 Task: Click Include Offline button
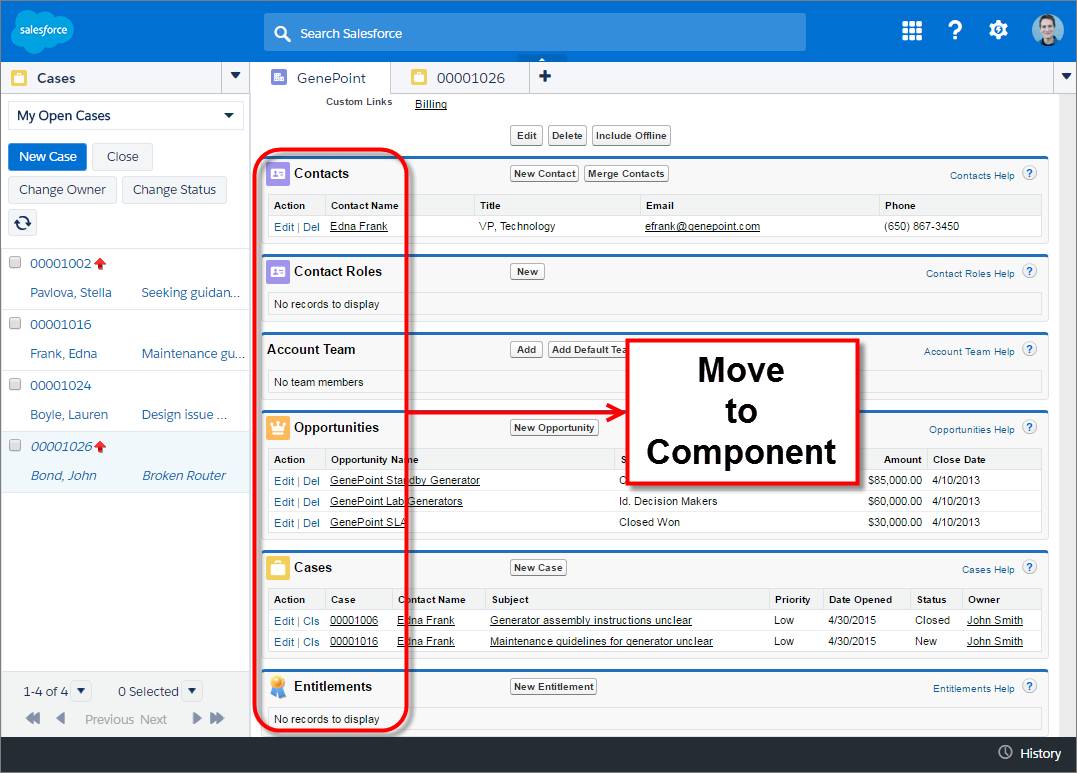click(631, 136)
